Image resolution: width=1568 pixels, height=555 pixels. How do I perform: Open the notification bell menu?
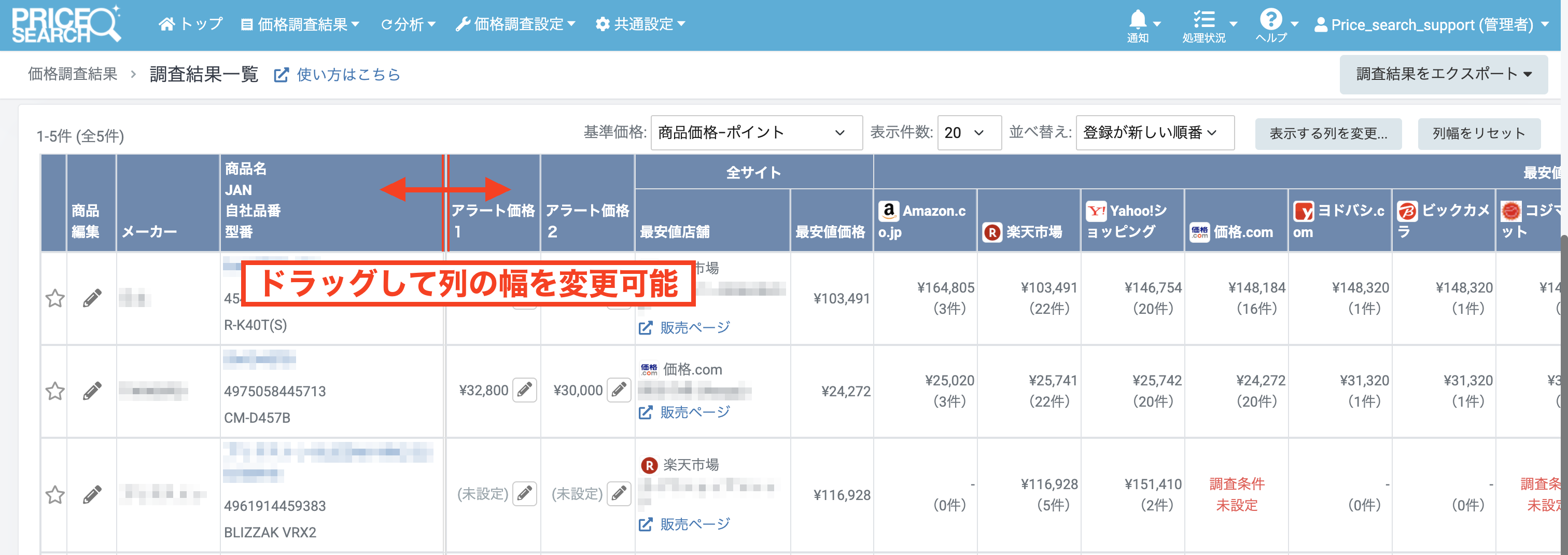tap(1144, 25)
